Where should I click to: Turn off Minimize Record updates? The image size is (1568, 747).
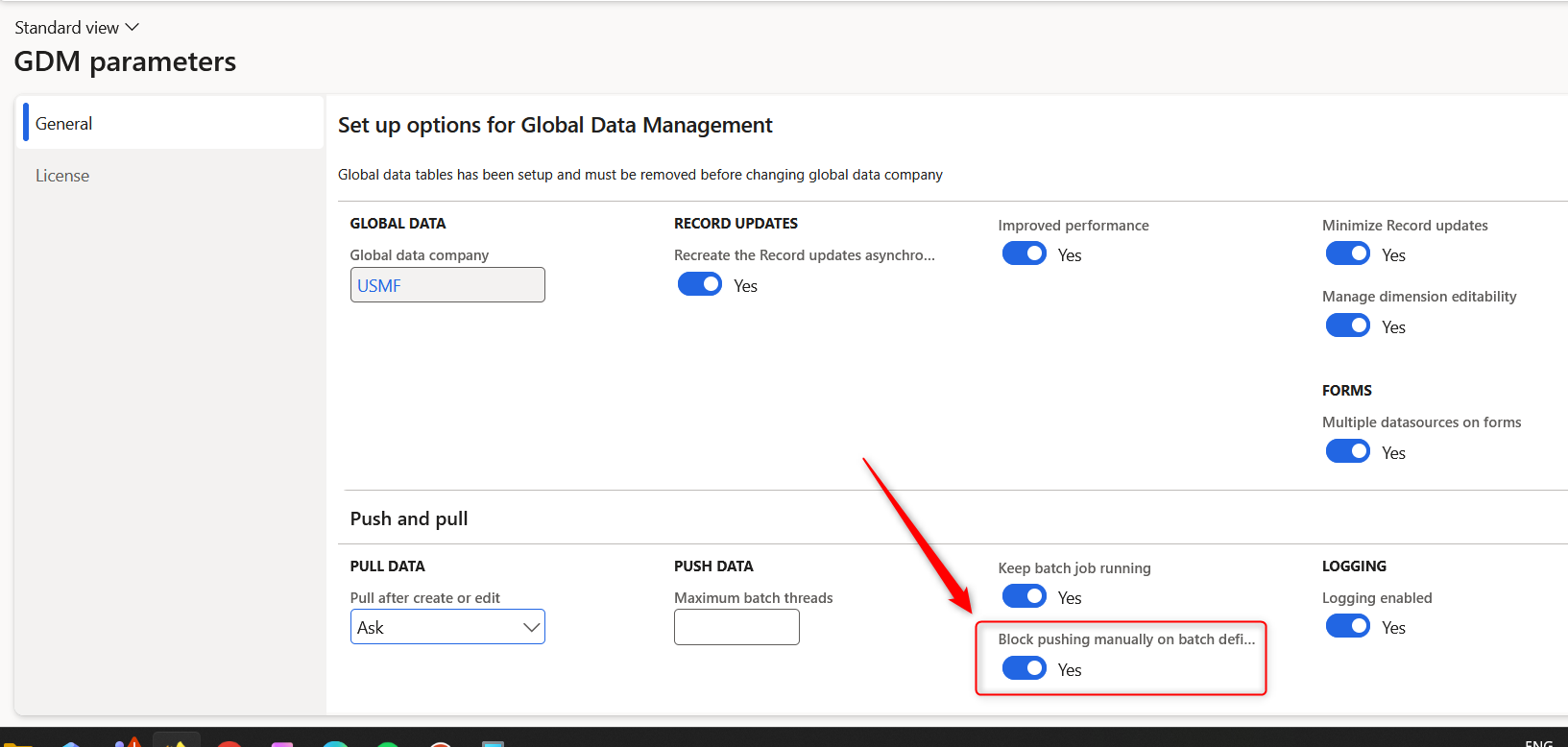coord(1347,254)
